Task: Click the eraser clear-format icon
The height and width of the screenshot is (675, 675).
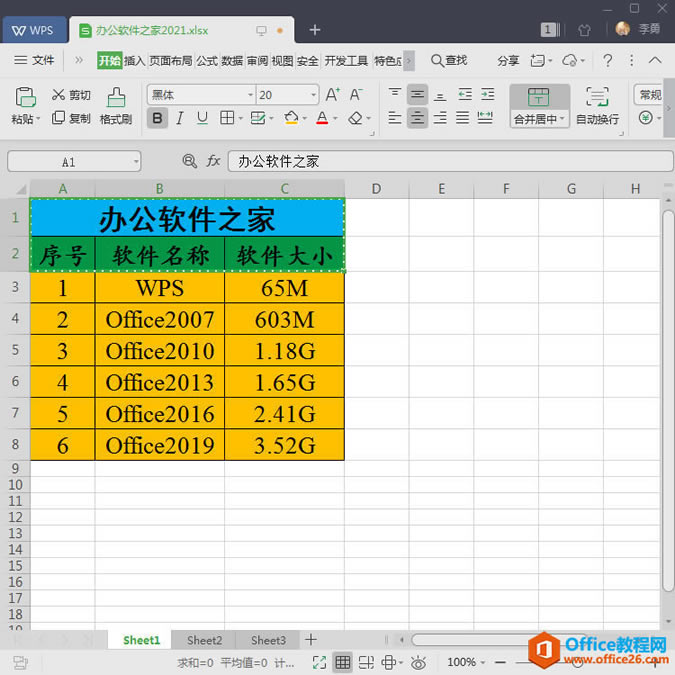Action: 356,118
